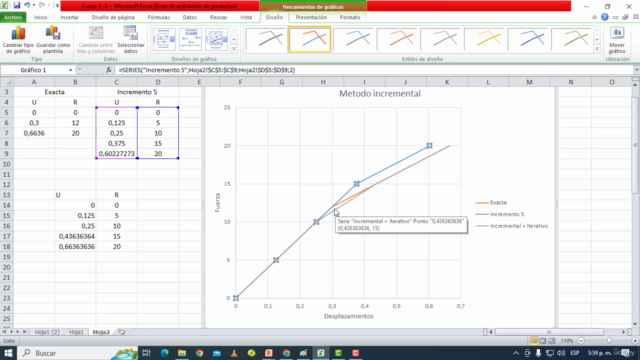Click Windows Start button
This screenshot has height=360, width=640.
[x=8, y=353]
